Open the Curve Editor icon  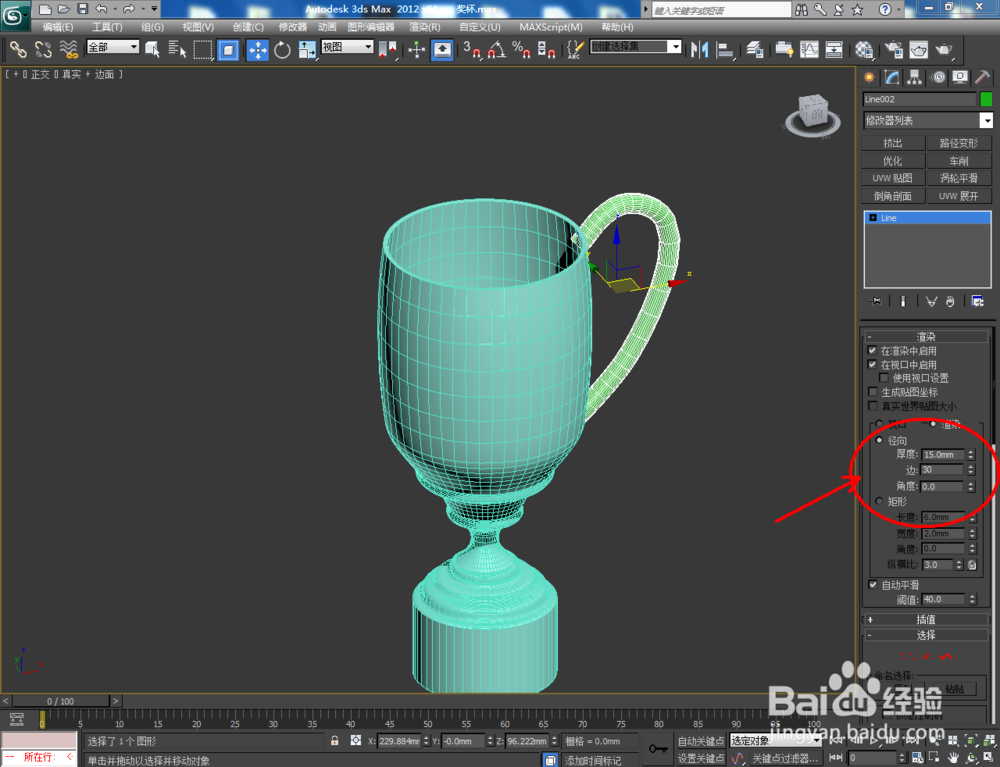(x=809, y=49)
